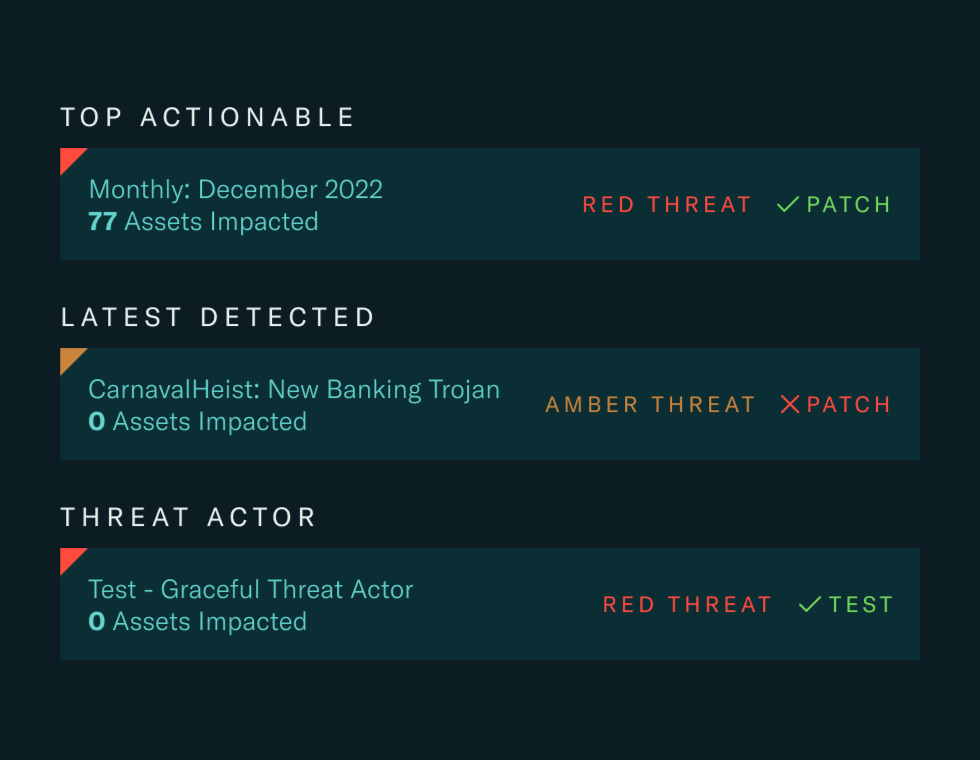Screen dimensions: 980x760
Task: Toggle the PATCH status on the CarnavalHeist threat
Action: (x=835, y=405)
